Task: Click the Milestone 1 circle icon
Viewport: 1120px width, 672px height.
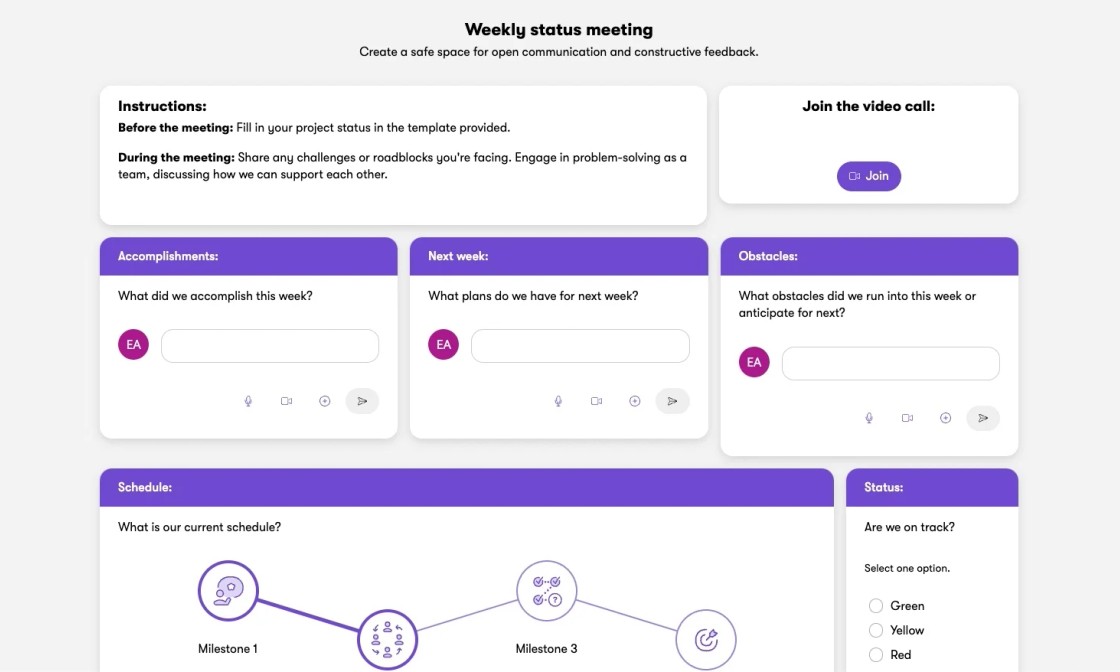Action: coord(228,591)
